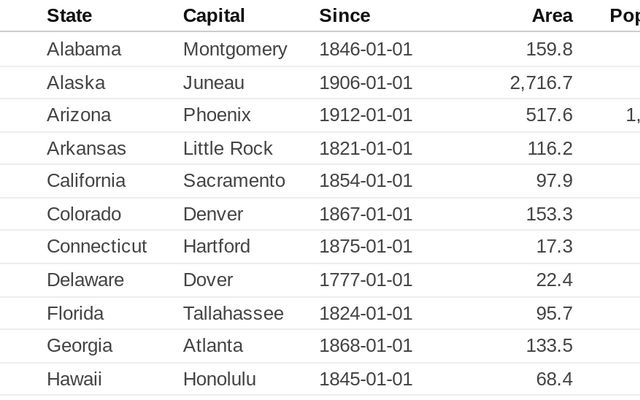Click the date 1846-01-01 for Alabama
The width and height of the screenshot is (640, 400).
tap(365, 49)
